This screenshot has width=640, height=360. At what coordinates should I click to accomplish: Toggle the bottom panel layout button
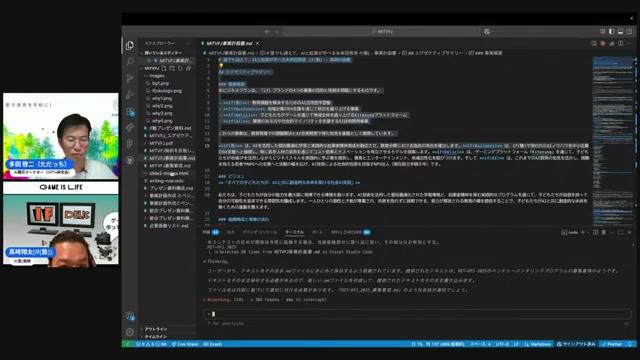[620, 31]
